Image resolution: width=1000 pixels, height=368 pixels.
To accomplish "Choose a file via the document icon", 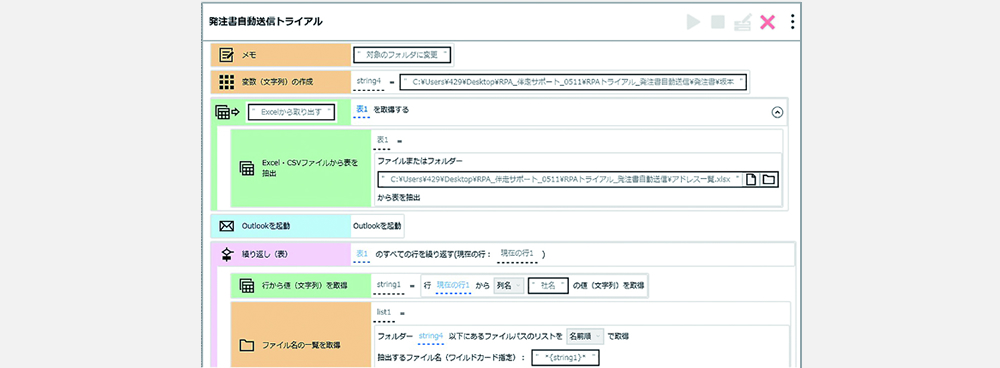I will click(752, 180).
